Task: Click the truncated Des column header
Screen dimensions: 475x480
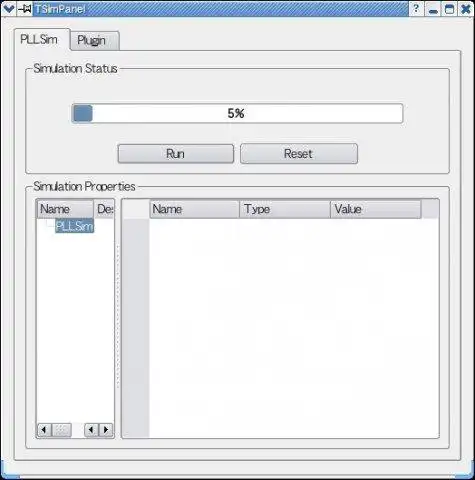Action: 104,209
